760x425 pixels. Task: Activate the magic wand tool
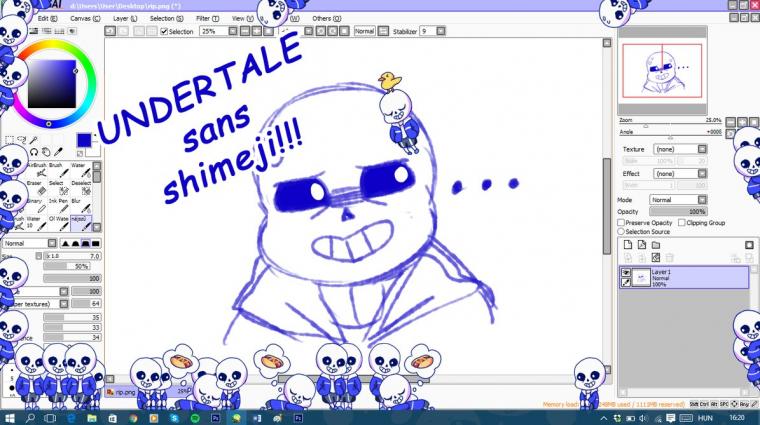pos(33,140)
